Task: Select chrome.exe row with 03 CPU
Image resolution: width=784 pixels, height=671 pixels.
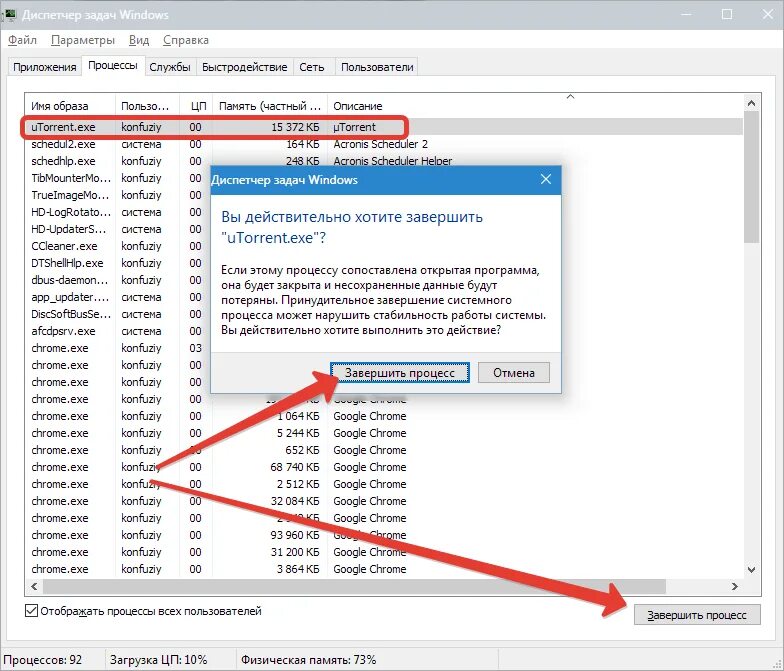Action: point(118,348)
